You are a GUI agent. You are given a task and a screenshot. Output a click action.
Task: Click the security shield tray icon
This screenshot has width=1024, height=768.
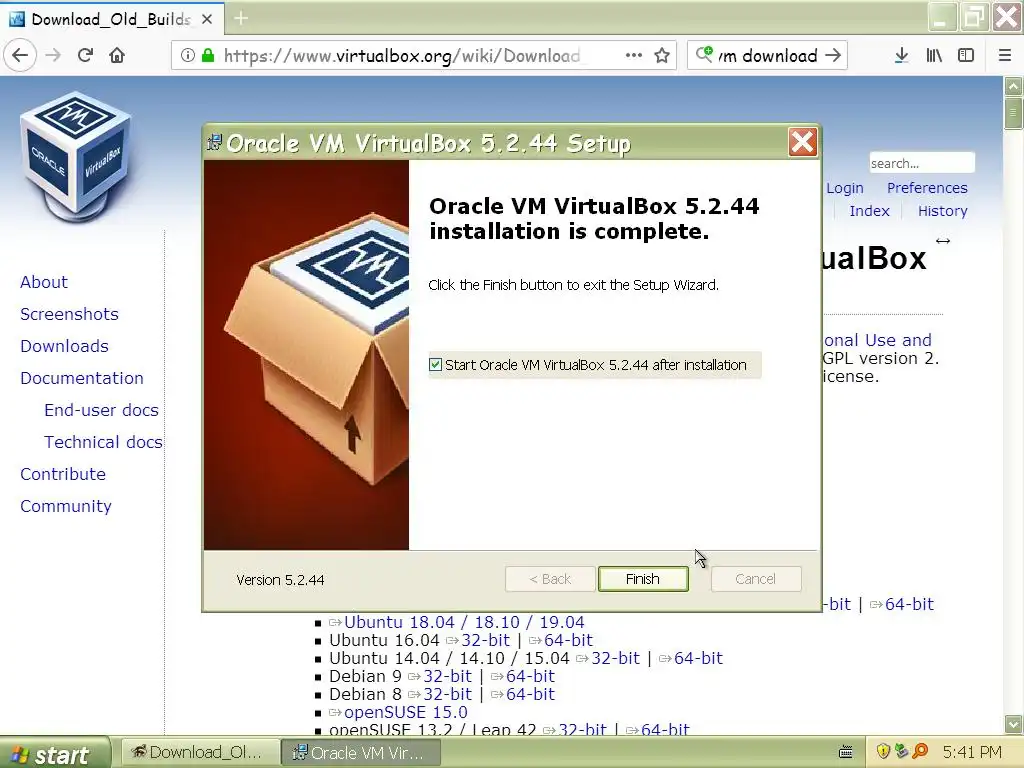pyautogui.click(x=883, y=751)
